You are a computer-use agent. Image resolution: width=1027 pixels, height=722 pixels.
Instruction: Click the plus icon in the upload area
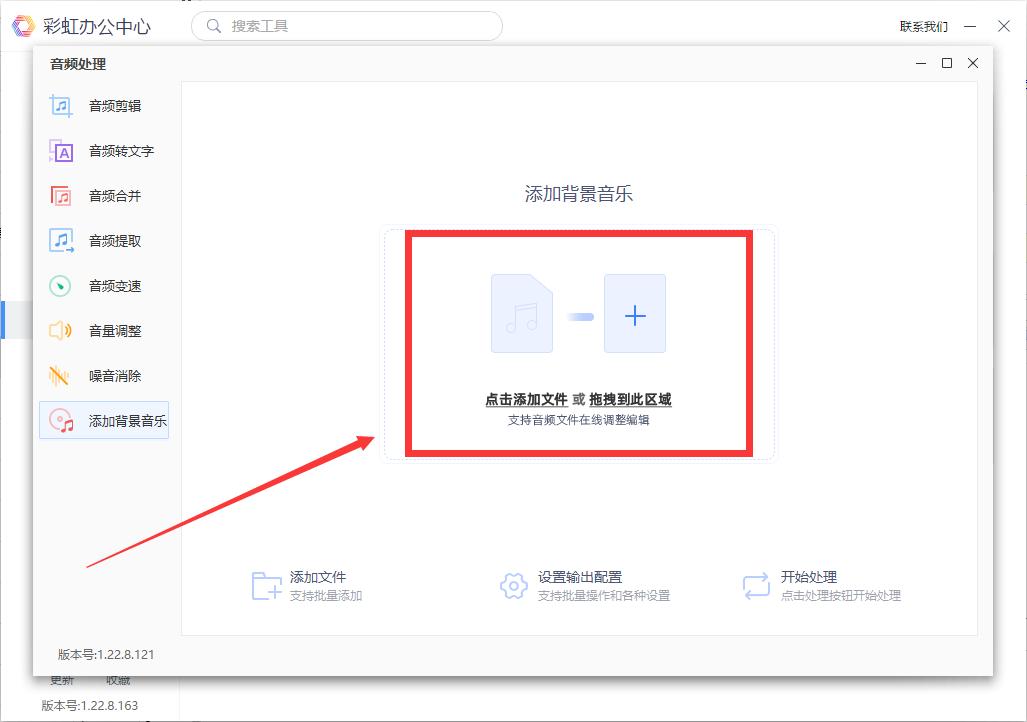point(634,315)
